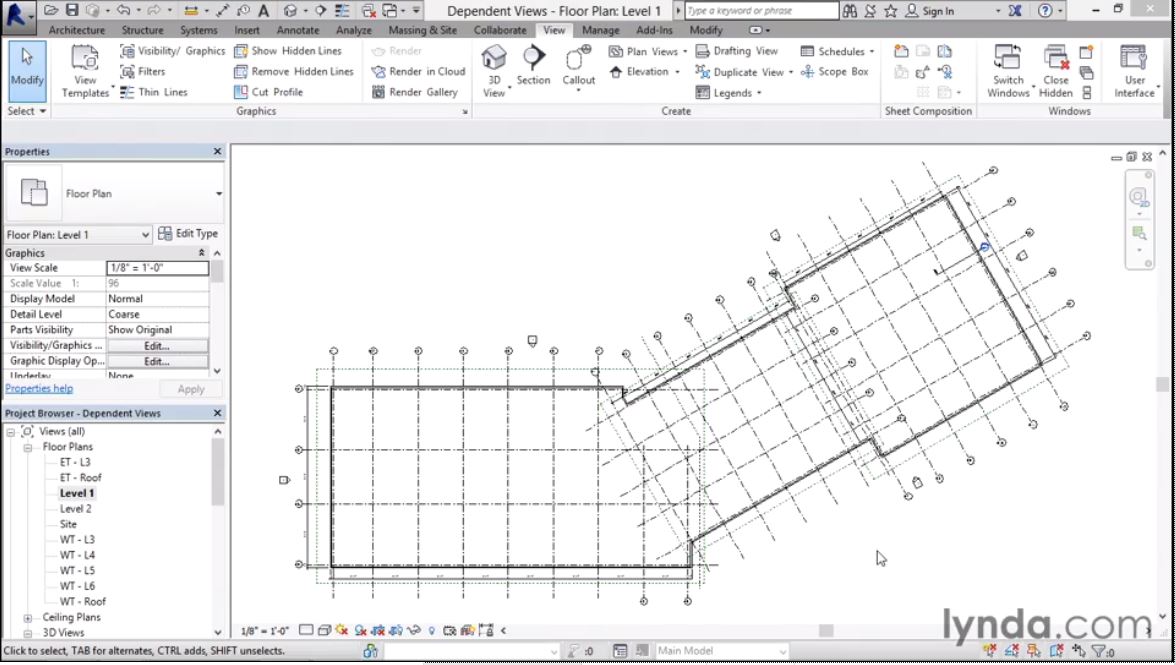
Task: Click Edit button for Graphic Display Options
Action: 157,361
